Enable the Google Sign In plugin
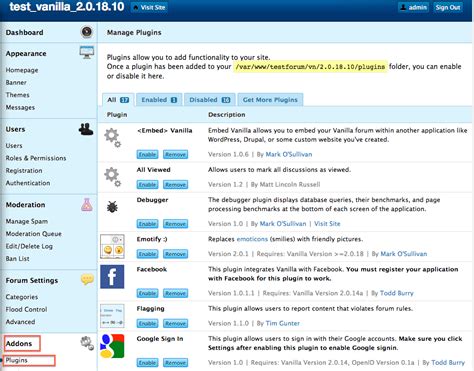 tap(147, 363)
